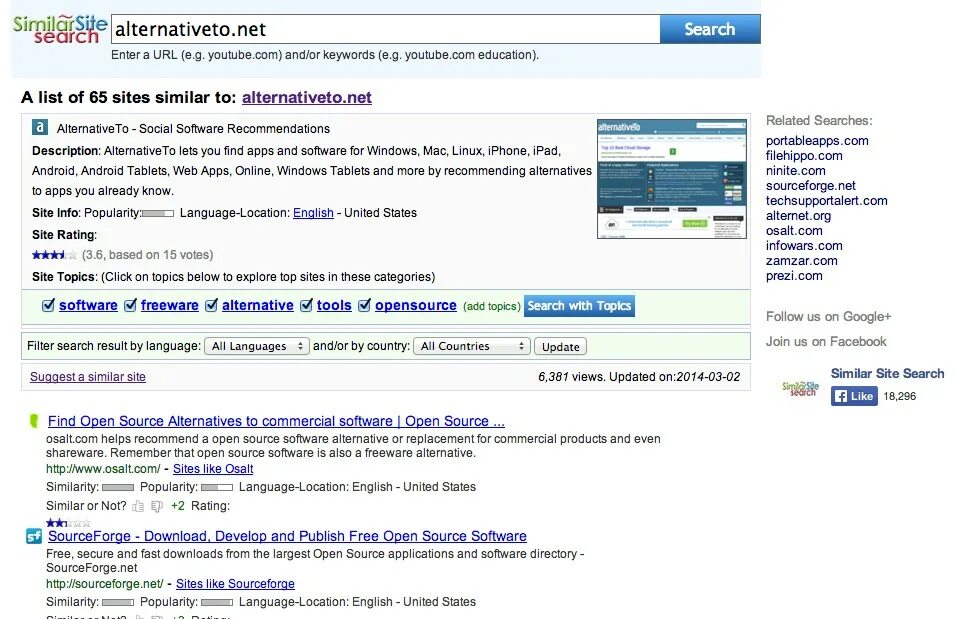Viewport: 980px width, 619px height.
Task: Uncheck the alternative topic checkbox
Action: (211, 305)
